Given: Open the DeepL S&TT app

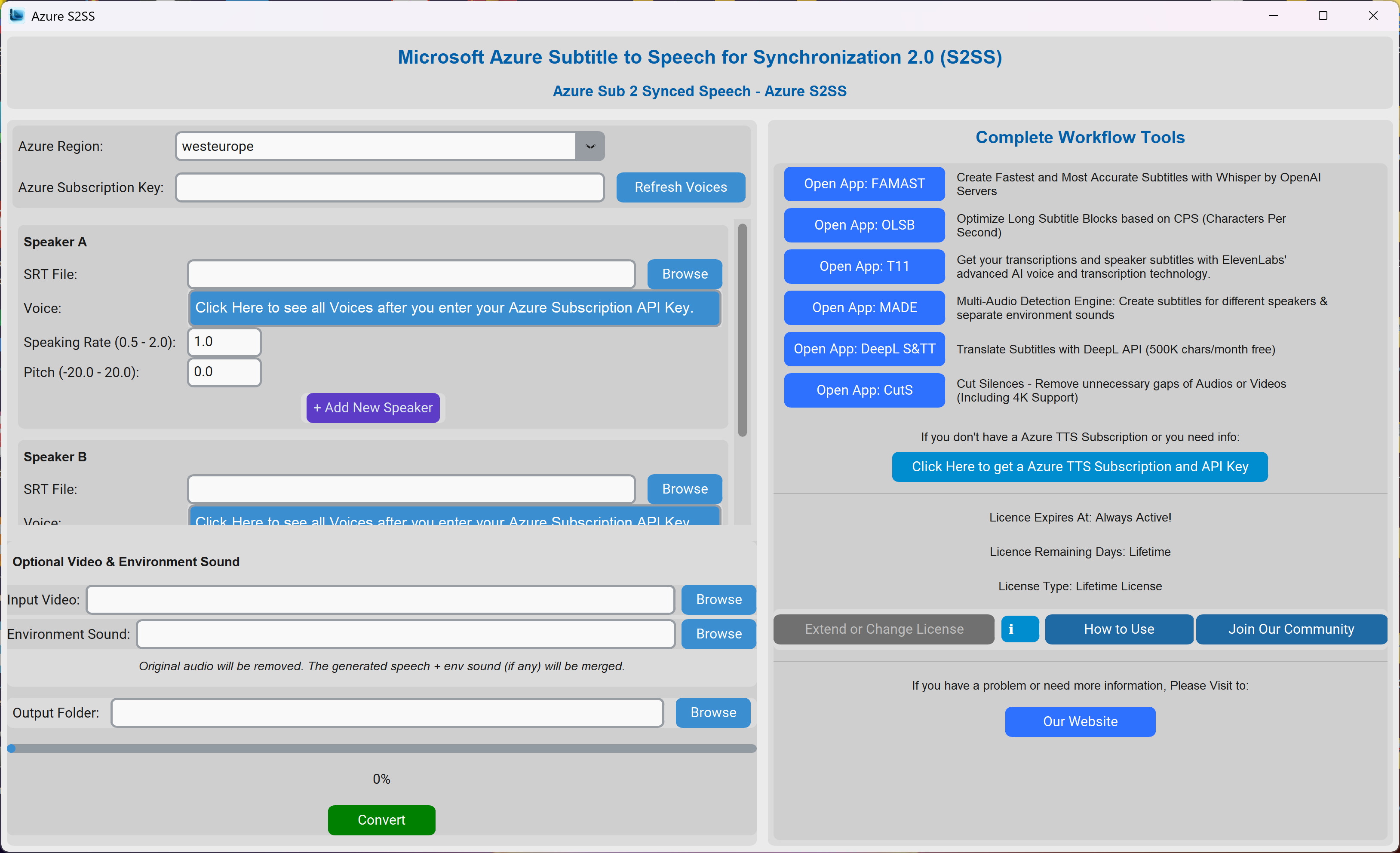Looking at the screenshot, I should coord(864,349).
